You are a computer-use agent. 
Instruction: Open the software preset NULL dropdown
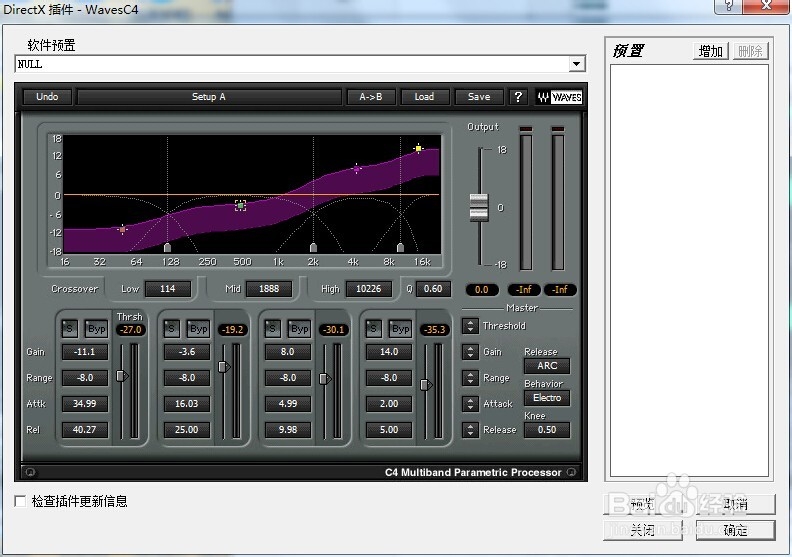click(x=576, y=64)
